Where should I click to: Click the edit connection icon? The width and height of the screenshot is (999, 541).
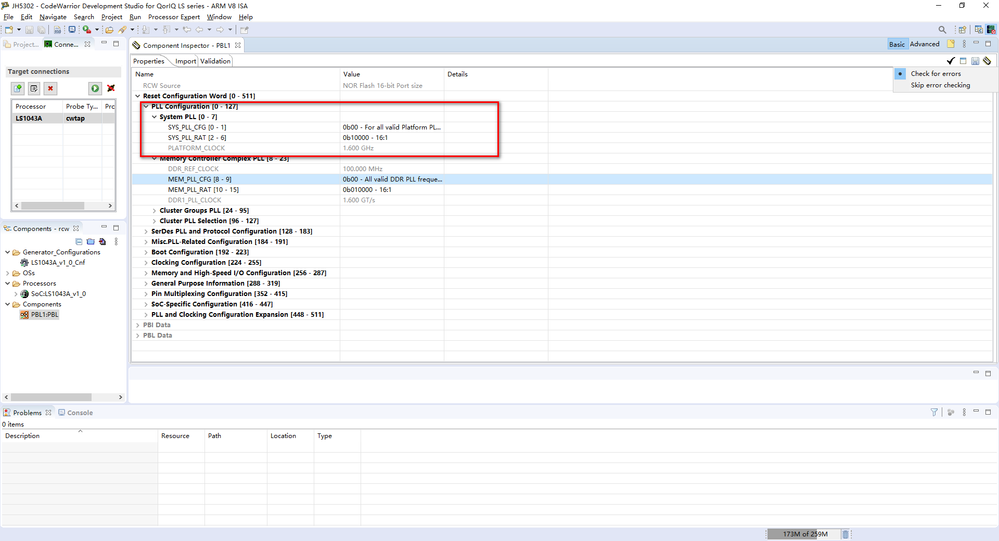(x=34, y=88)
